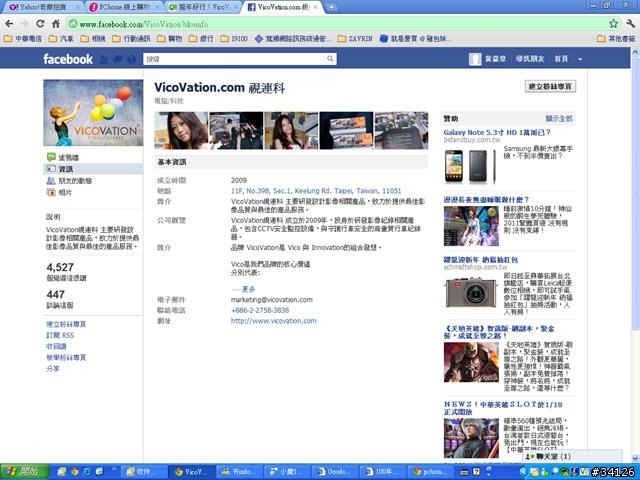Image resolution: width=640 pixels, height=480 pixels.
Task: Click the VicoVation page profile image
Action: coord(93,113)
